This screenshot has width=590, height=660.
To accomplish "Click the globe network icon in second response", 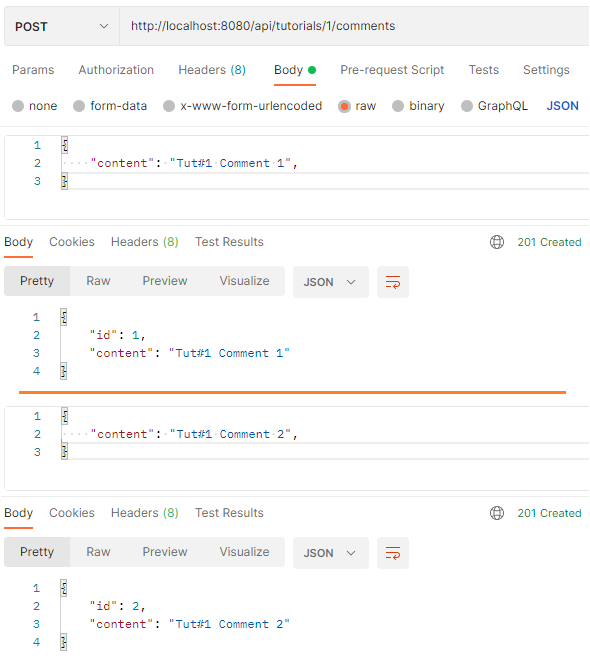I will click(x=497, y=513).
